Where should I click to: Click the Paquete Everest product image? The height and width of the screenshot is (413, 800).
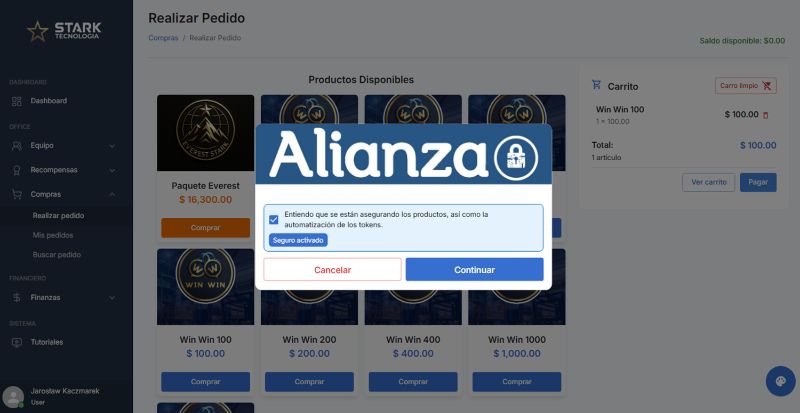[x=206, y=133]
